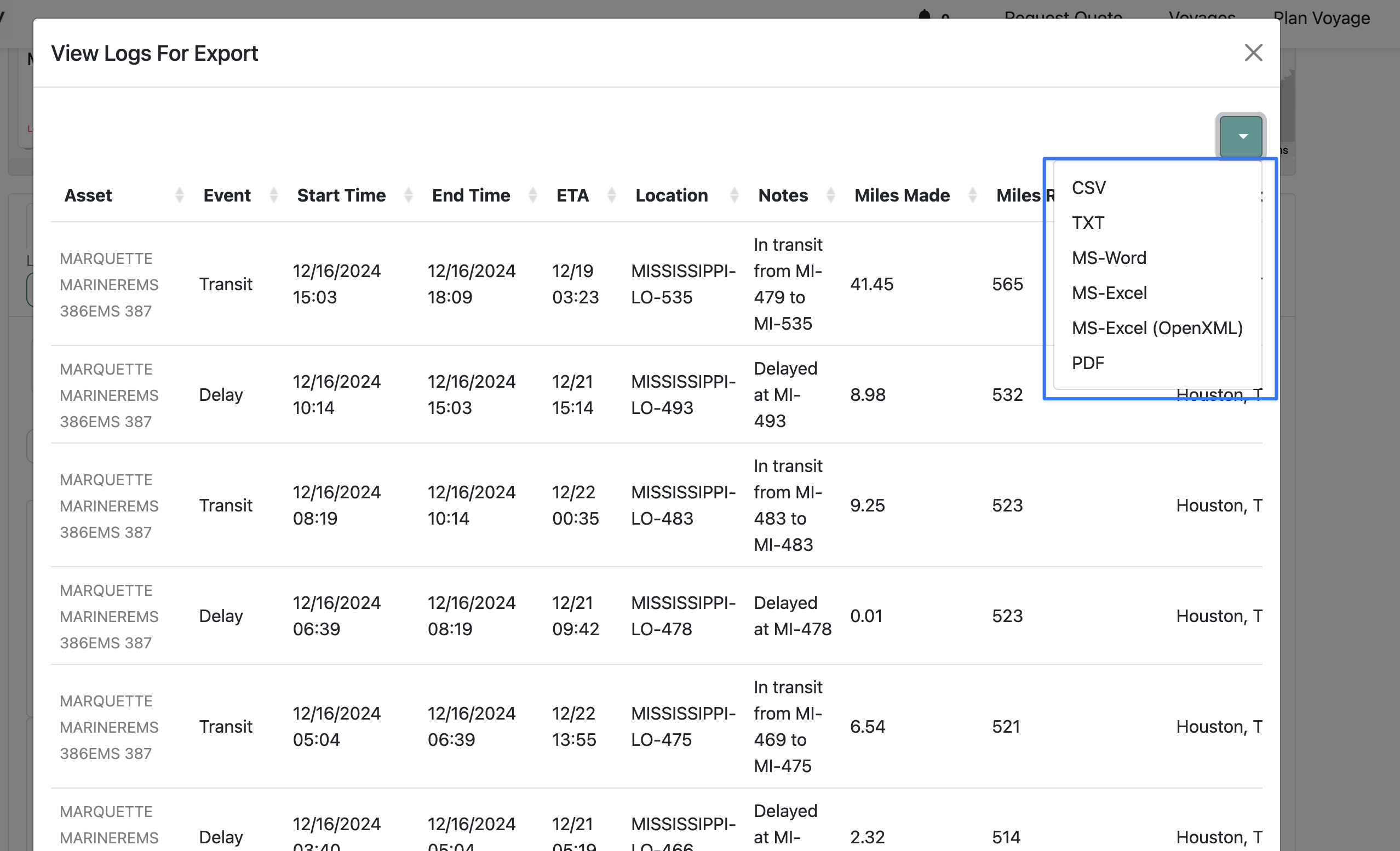The height and width of the screenshot is (851, 1400).
Task: Select MS-Excel (OpenXML) export option
Action: click(1157, 328)
